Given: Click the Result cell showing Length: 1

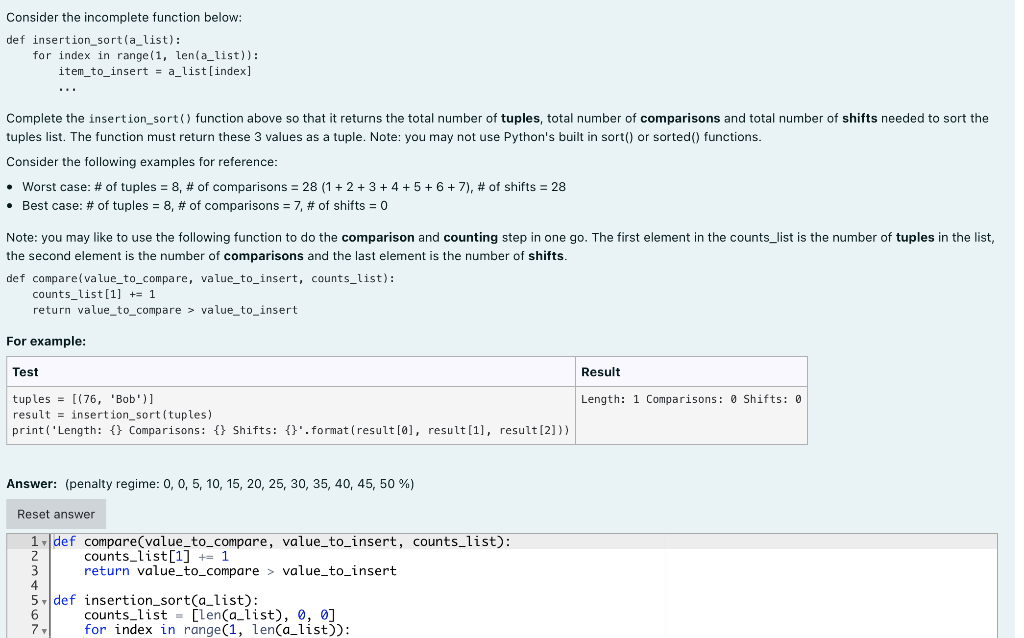Looking at the screenshot, I should click(x=690, y=398).
